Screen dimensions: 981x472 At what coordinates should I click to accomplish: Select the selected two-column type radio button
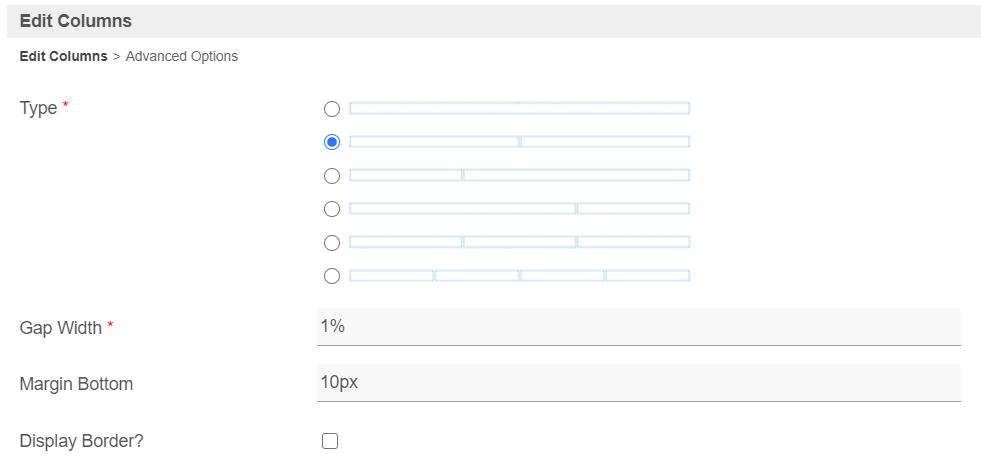pyautogui.click(x=332, y=142)
